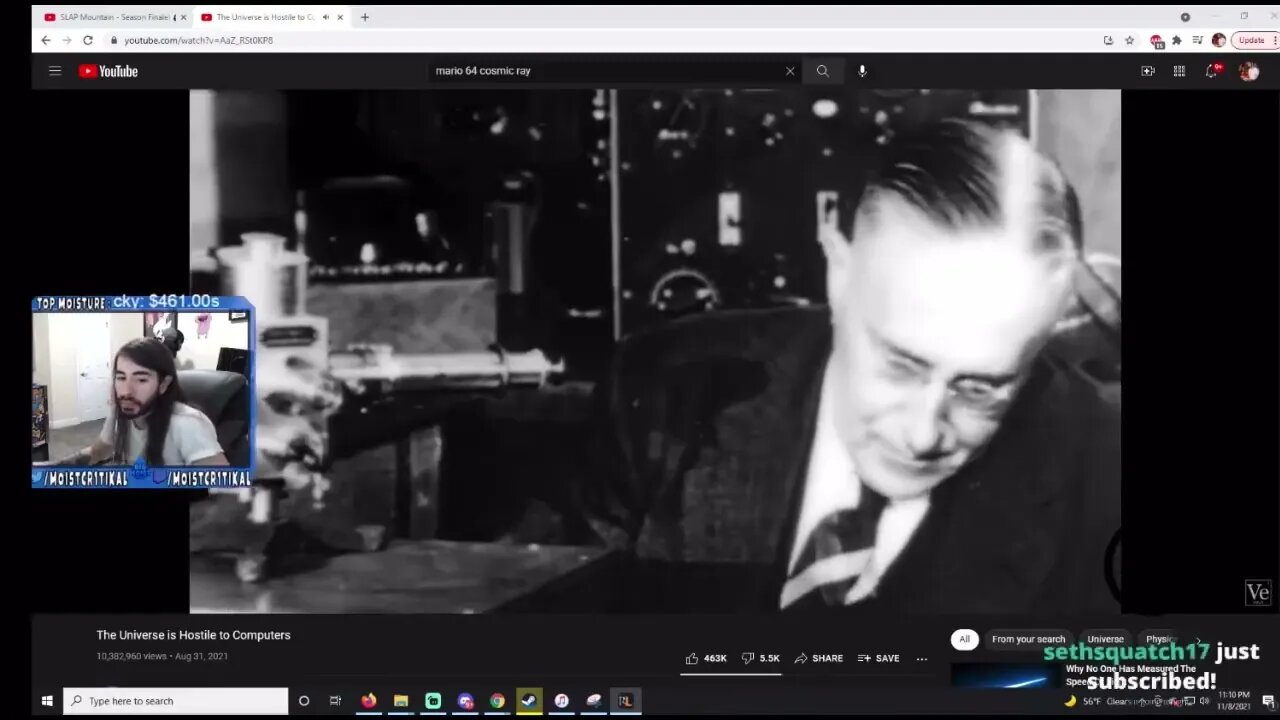
Task: Open the notifications bell
Action: (1212, 71)
